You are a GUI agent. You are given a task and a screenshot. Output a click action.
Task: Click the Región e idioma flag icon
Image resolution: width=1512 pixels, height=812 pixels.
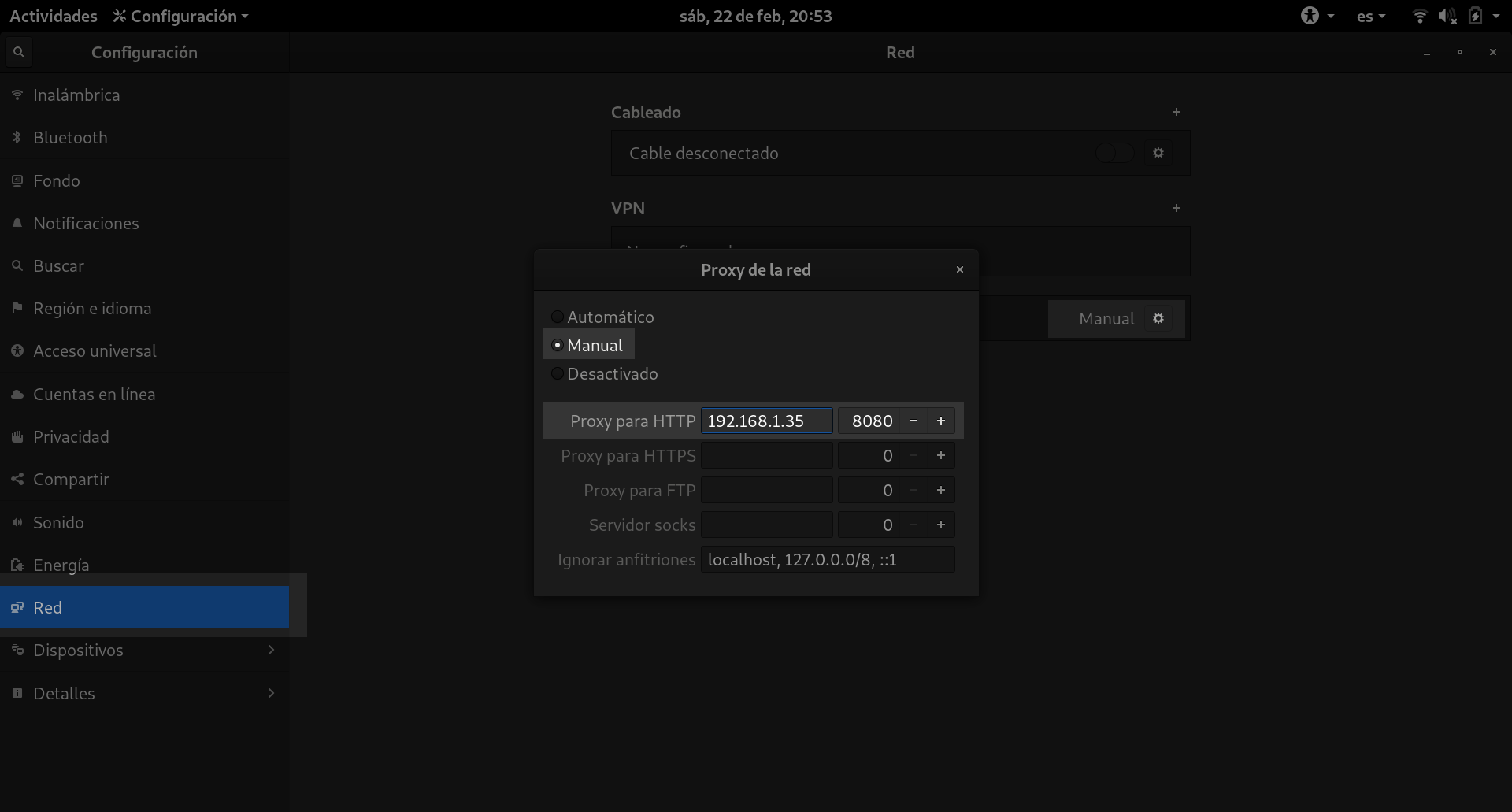coord(17,309)
